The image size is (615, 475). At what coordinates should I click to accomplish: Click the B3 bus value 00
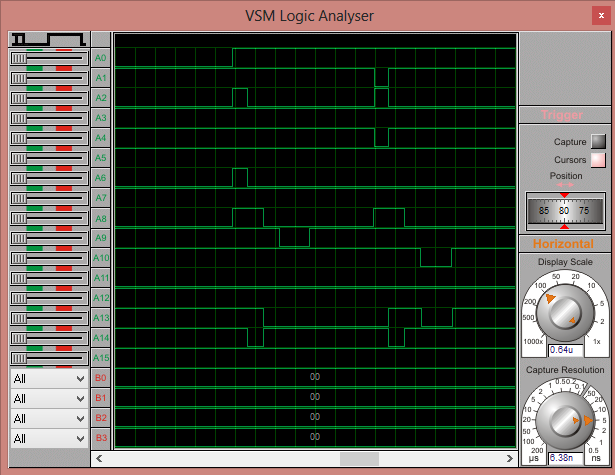click(315, 437)
